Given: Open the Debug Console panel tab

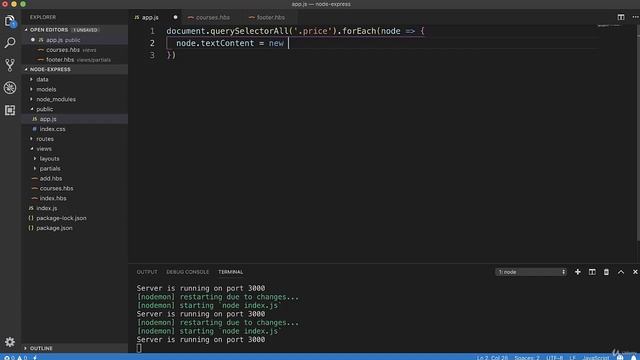Looking at the screenshot, I should pyautogui.click(x=187, y=272).
